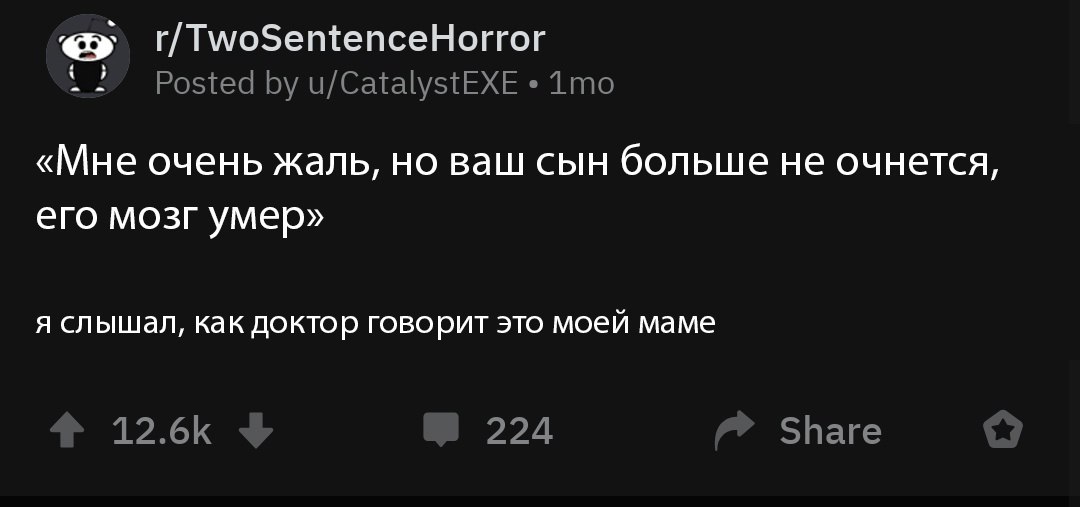Click the post time 1mo
The width and height of the screenshot is (1080, 507).
coord(581,84)
